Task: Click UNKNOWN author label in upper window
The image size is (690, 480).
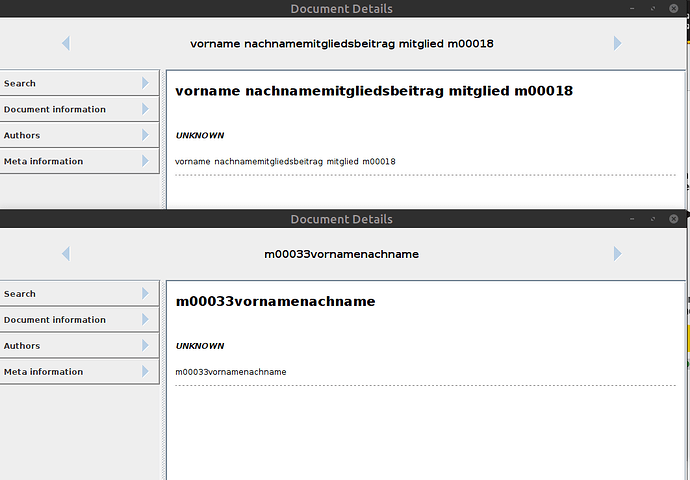Action: 200,135
